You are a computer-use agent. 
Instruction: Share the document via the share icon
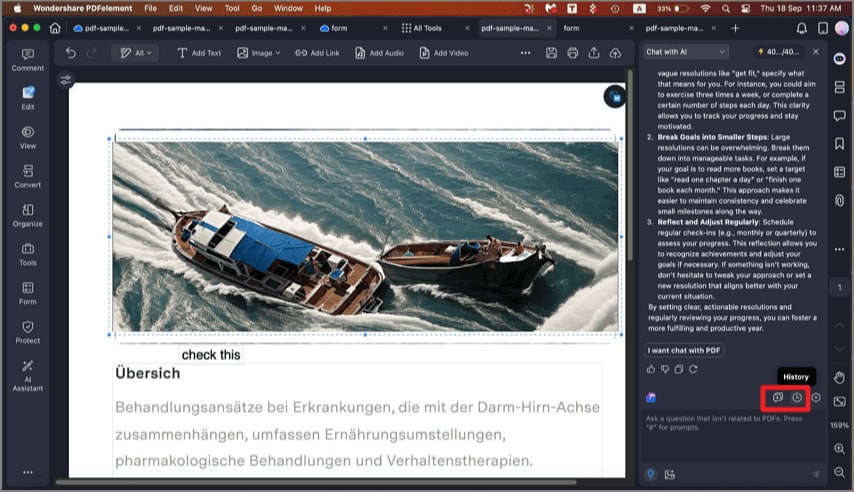click(x=594, y=53)
